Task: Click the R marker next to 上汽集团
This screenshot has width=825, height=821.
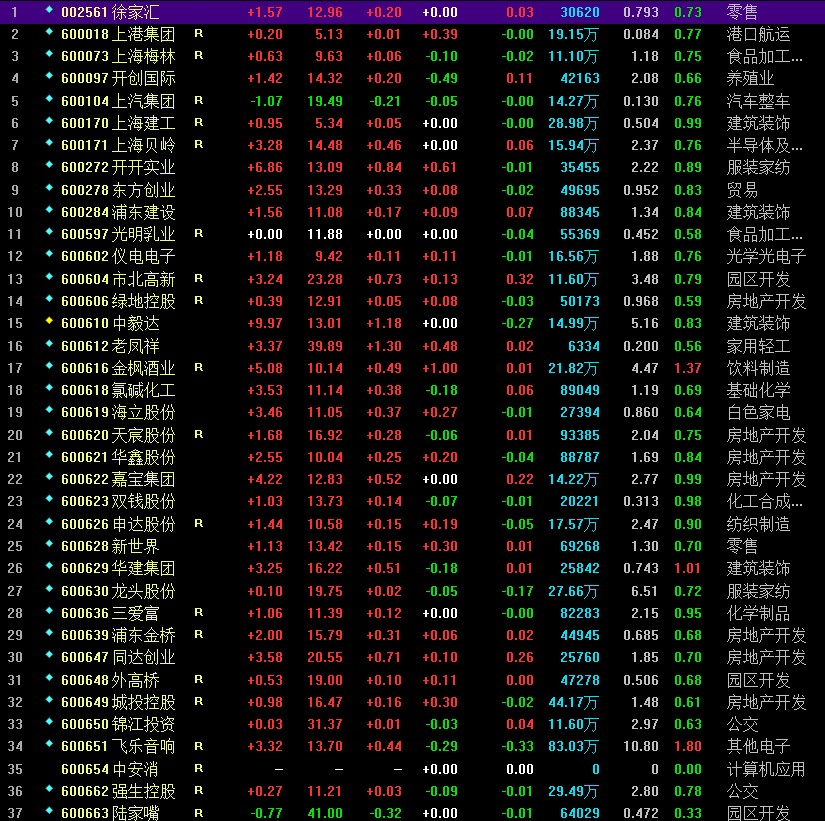Action: click(198, 100)
